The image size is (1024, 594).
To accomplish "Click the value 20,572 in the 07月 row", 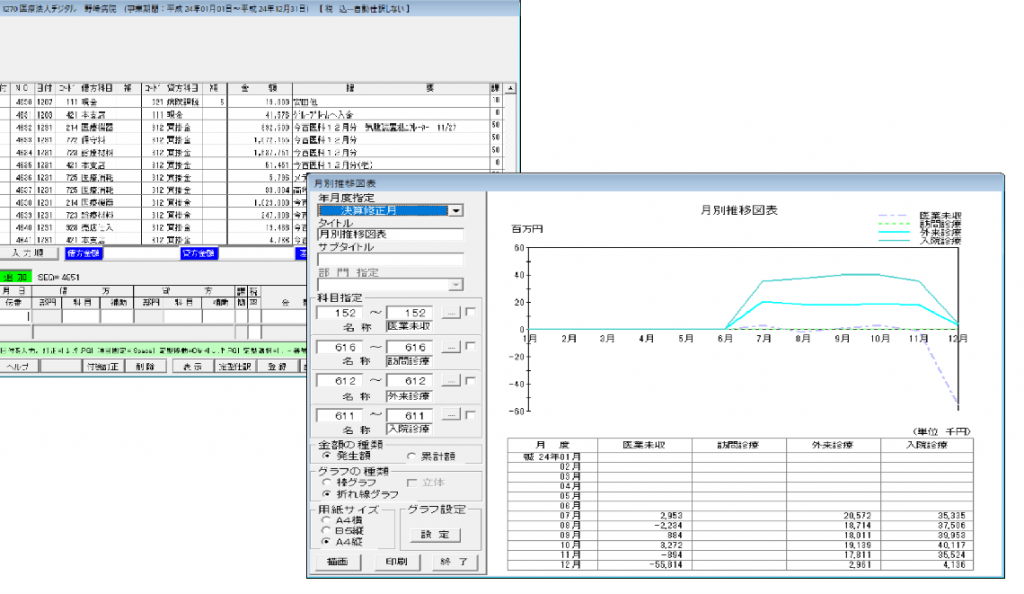I will click(857, 516).
